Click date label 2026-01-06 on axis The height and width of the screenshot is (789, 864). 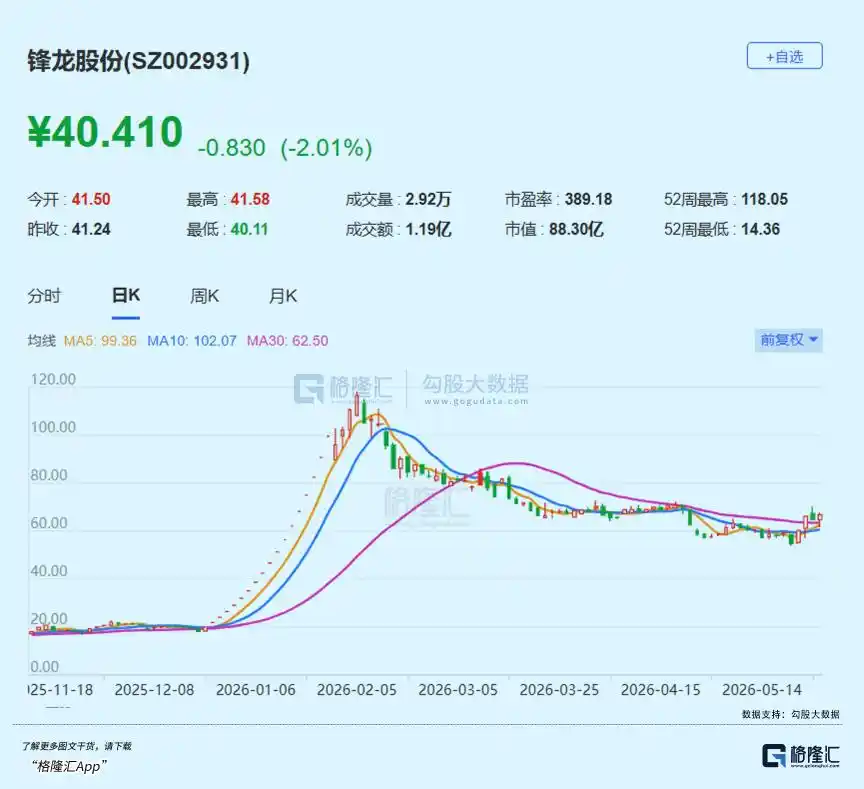click(256, 690)
